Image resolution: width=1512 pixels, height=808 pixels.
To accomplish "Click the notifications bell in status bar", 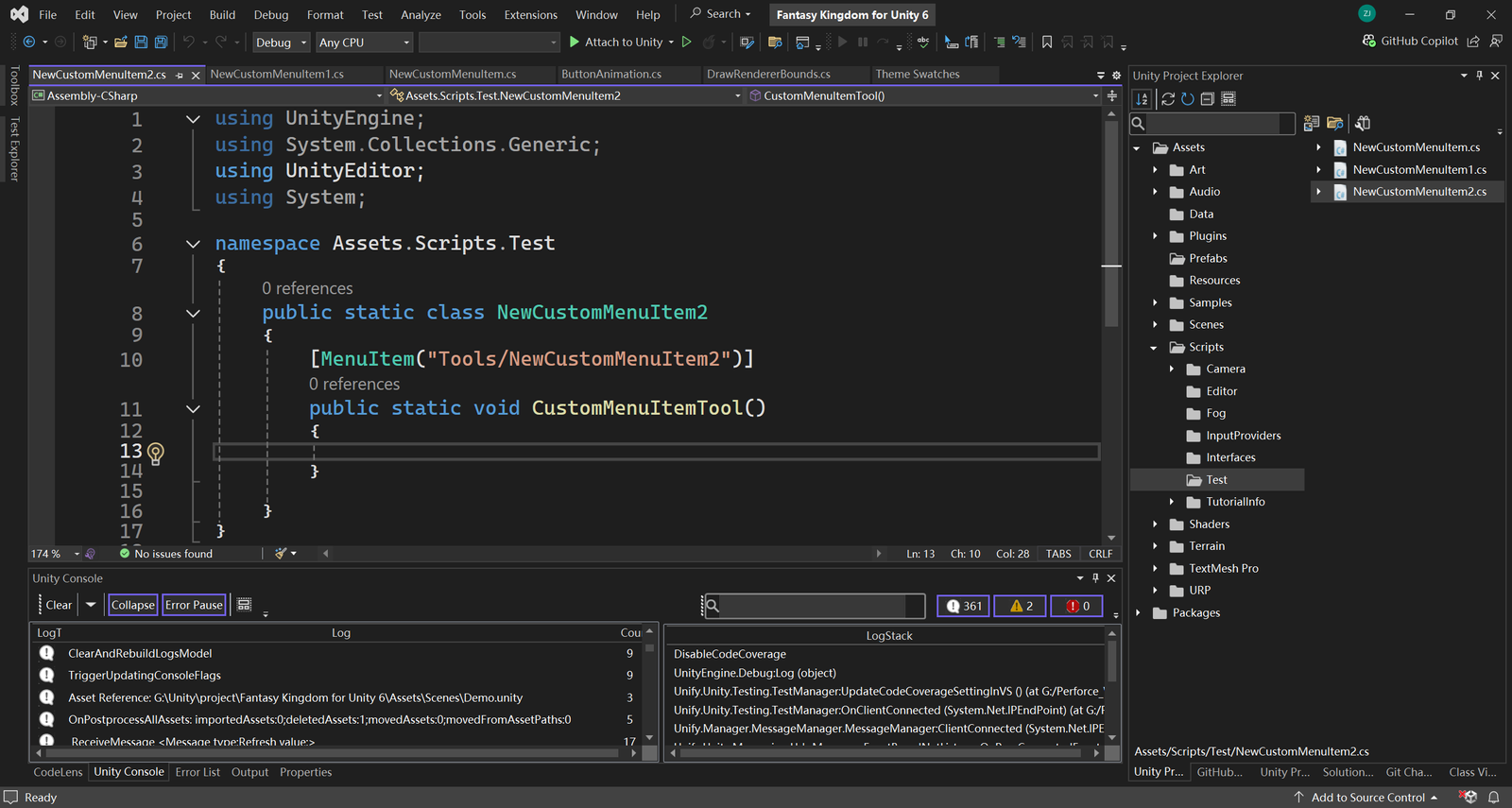I will pyautogui.click(x=1494, y=798).
